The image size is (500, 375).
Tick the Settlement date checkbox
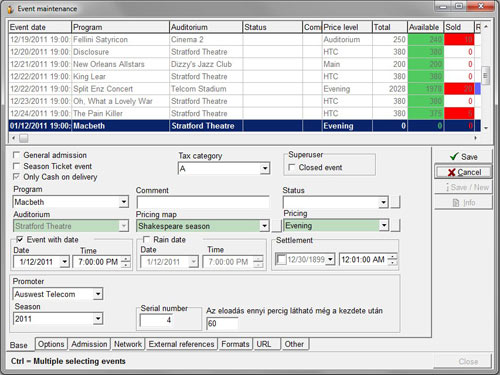[x=281, y=259]
